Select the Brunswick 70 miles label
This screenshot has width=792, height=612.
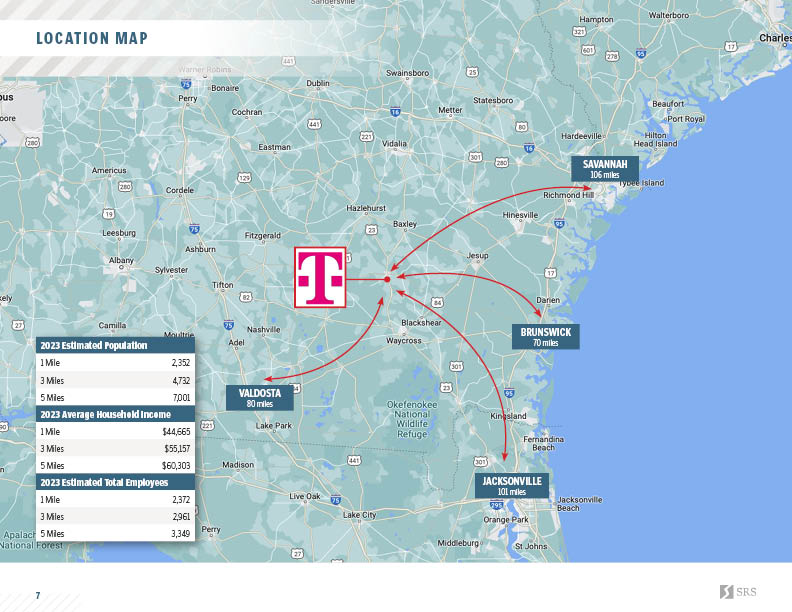[546, 337]
